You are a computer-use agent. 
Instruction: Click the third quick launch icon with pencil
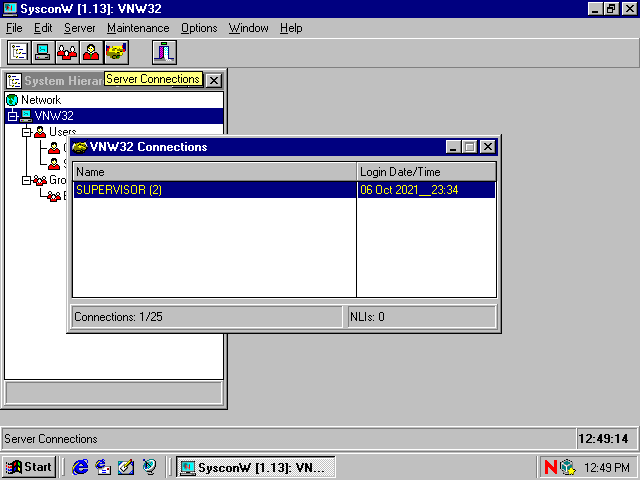point(126,467)
